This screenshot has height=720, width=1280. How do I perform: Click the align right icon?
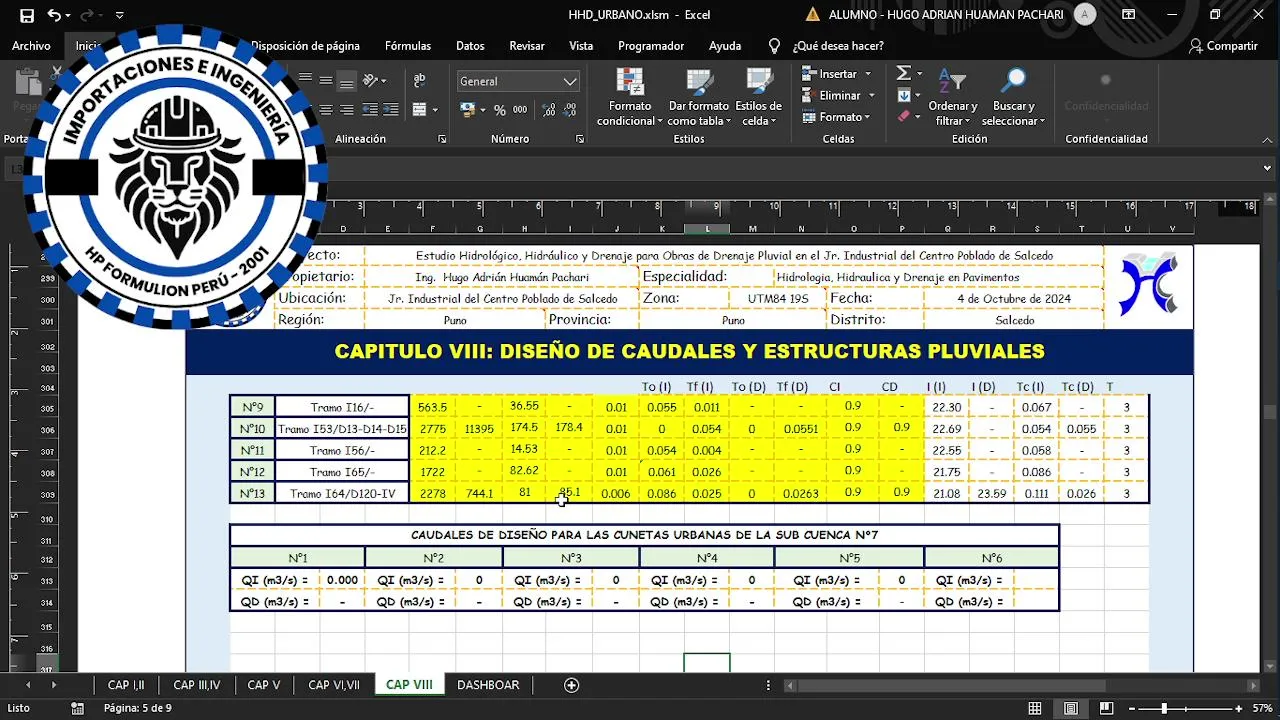346,110
